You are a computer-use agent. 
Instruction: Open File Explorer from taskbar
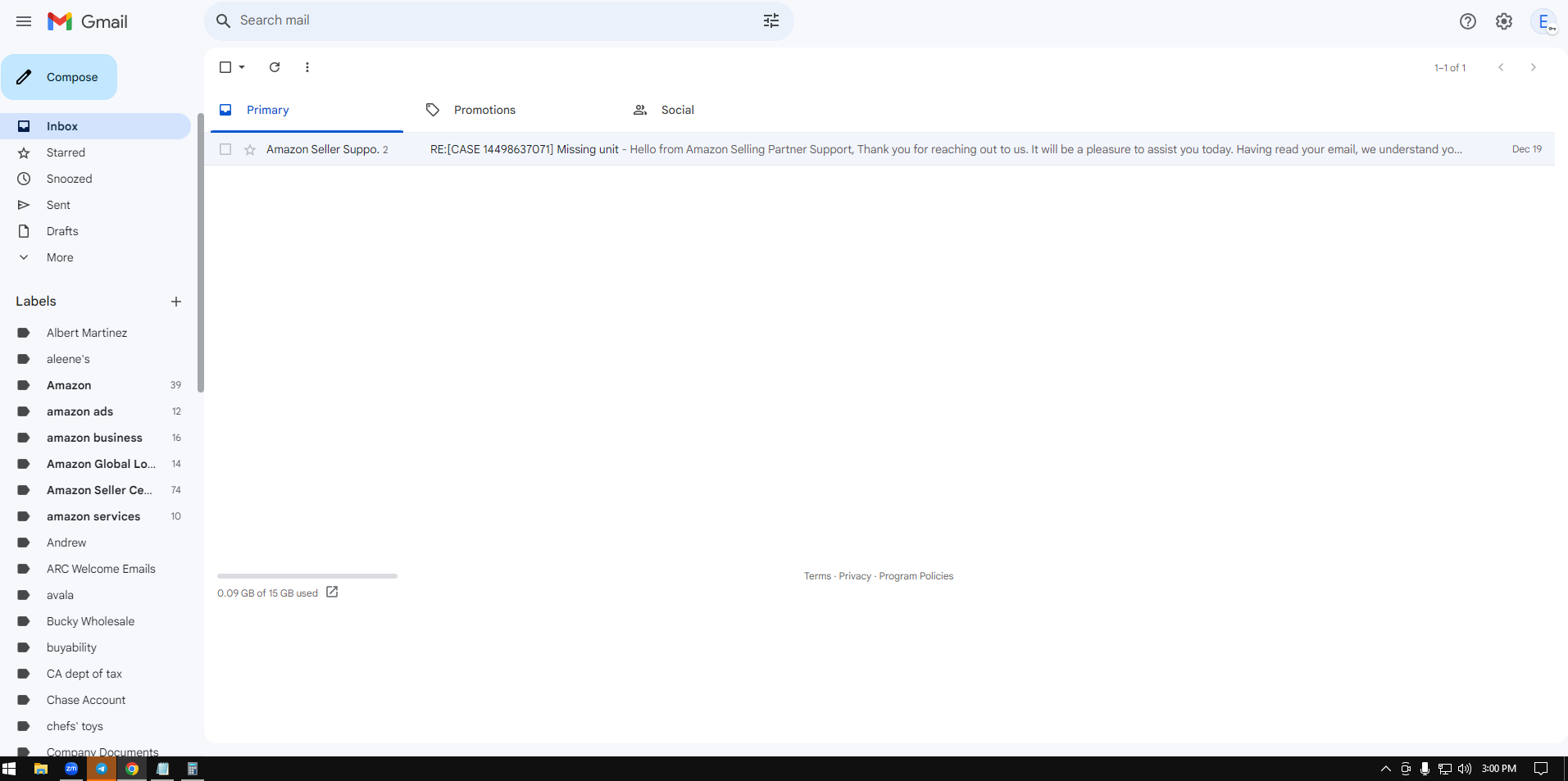(x=40, y=769)
